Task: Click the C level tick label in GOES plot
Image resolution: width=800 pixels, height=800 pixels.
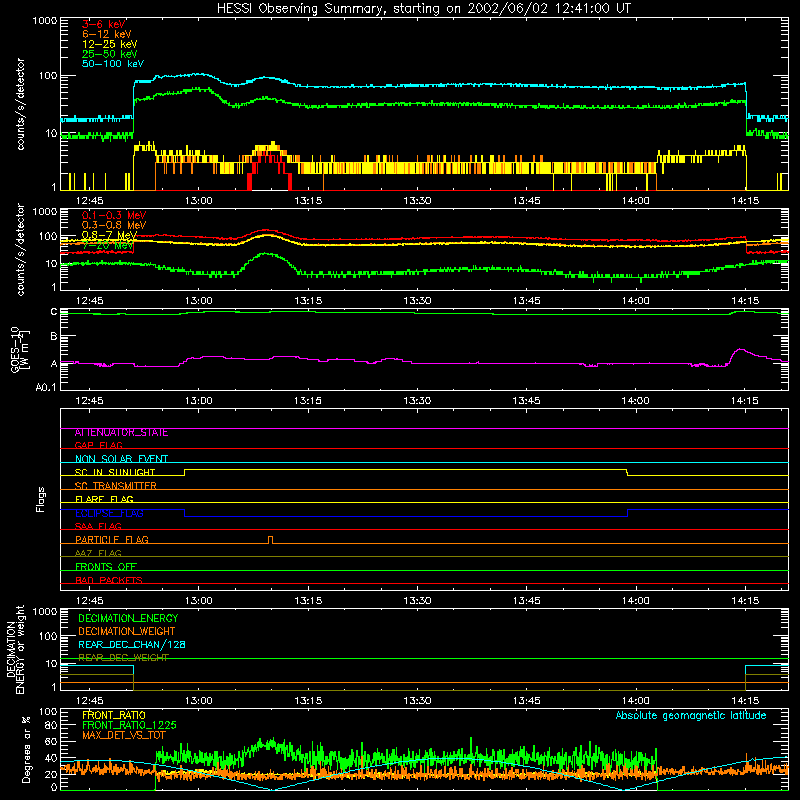Action: click(54, 312)
